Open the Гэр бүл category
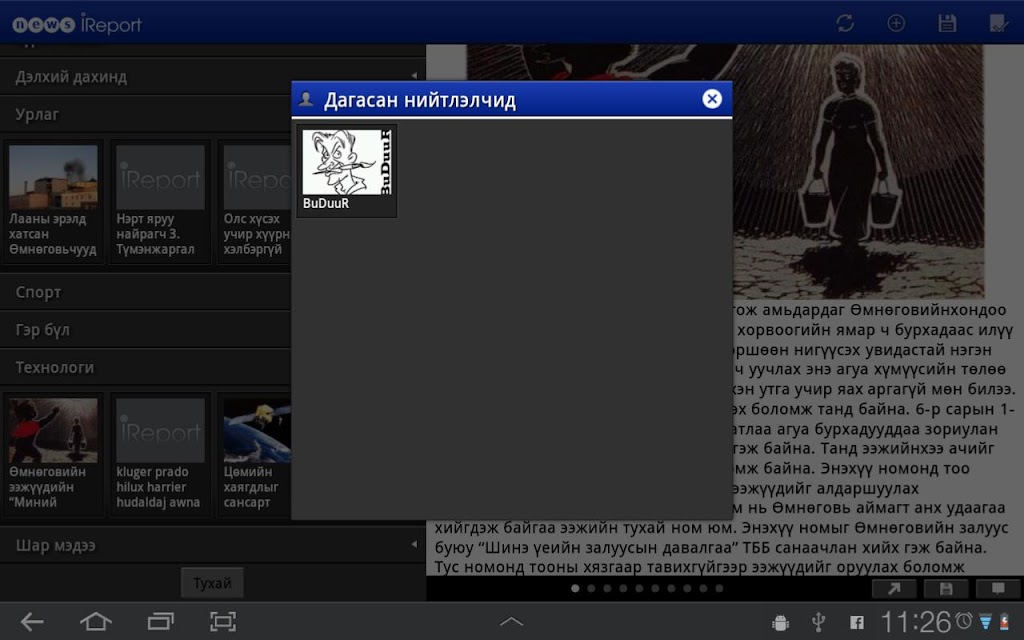1024x640 pixels. point(145,330)
